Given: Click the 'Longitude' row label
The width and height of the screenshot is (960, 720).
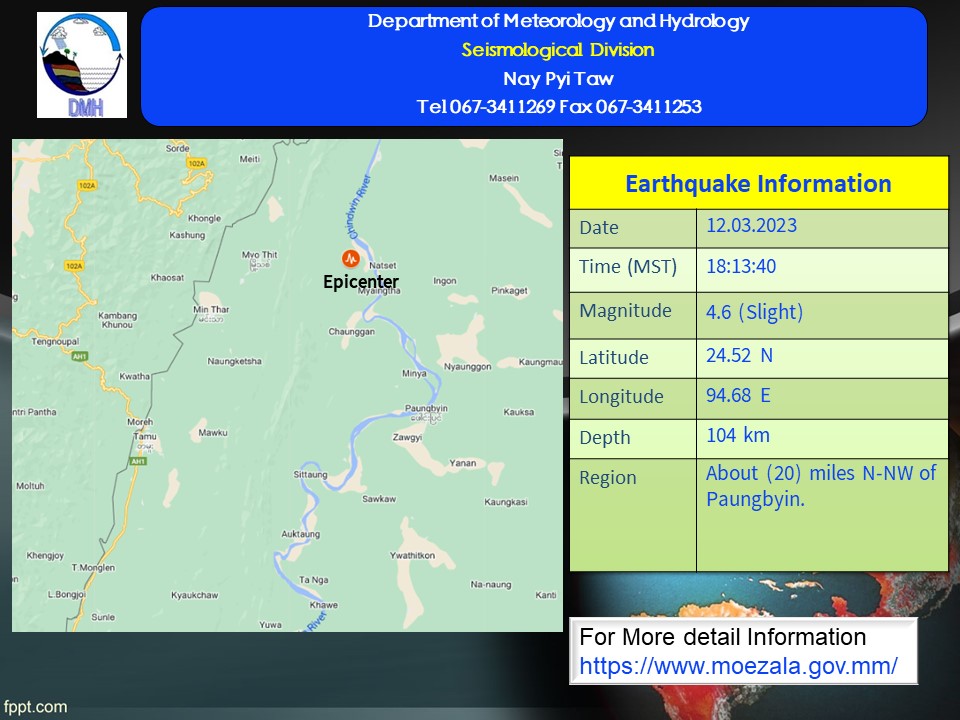Looking at the screenshot, I should point(621,397).
